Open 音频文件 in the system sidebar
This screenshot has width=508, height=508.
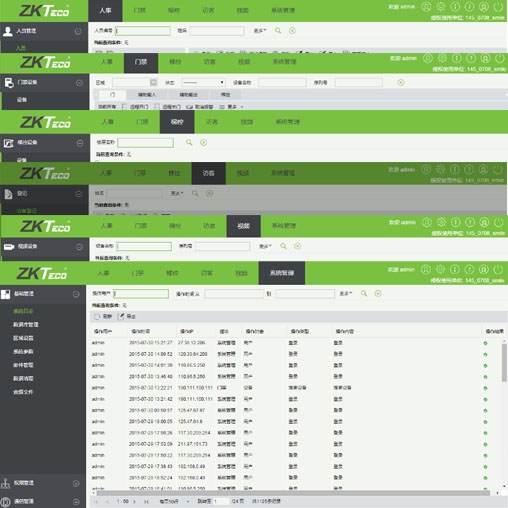(x=23, y=392)
